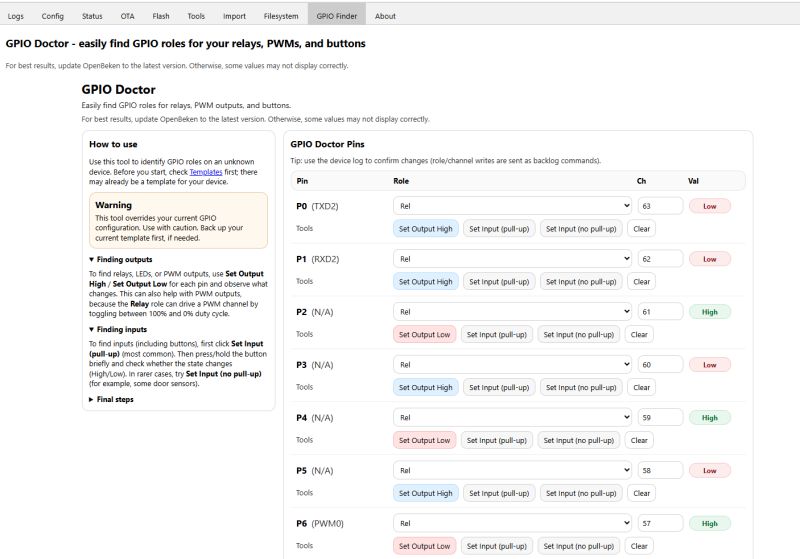Open the role dropdown for pin P0
The height and width of the screenshot is (559, 800).
click(512, 205)
